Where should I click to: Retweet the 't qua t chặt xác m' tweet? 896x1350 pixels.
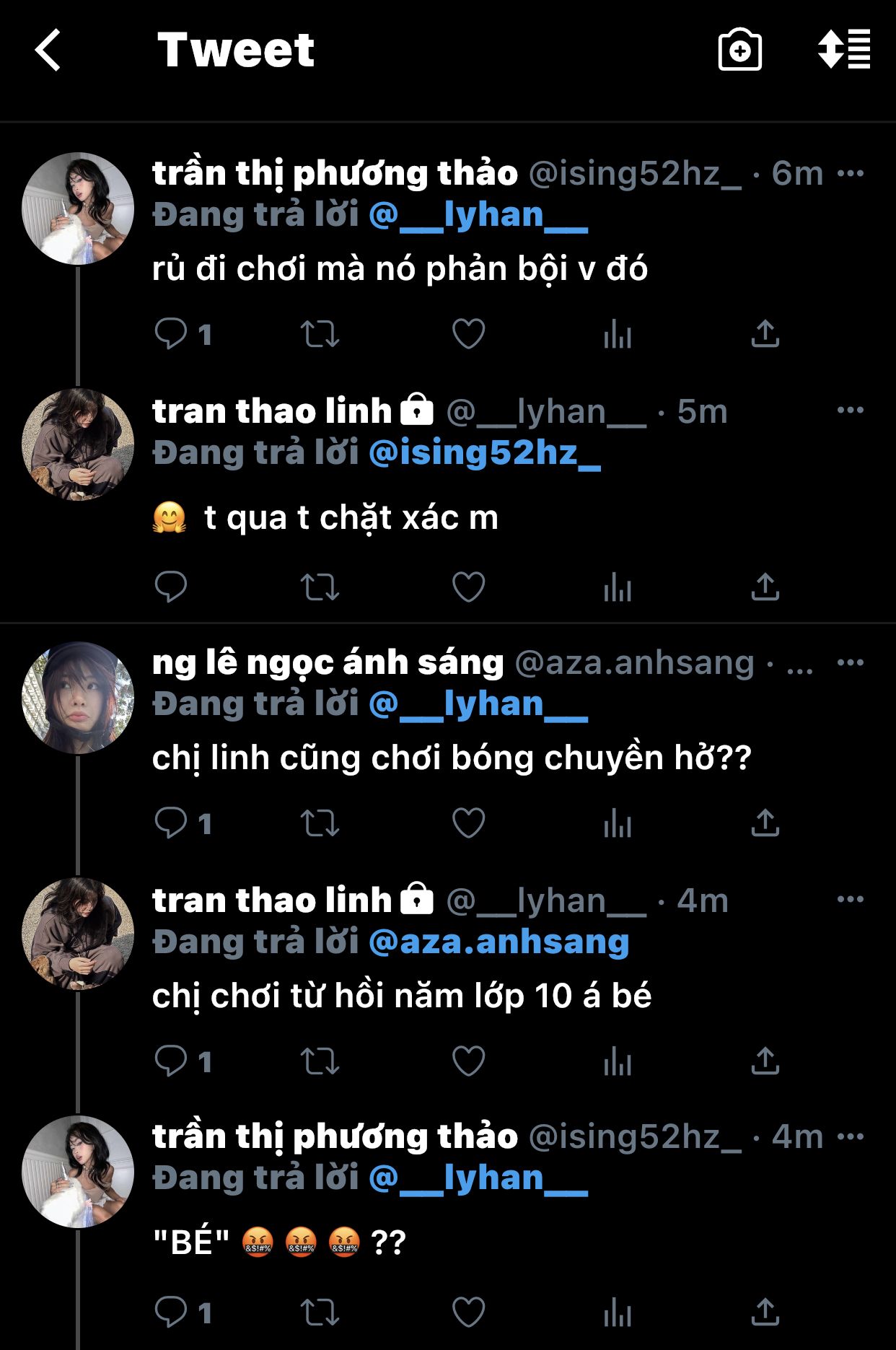click(320, 587)
